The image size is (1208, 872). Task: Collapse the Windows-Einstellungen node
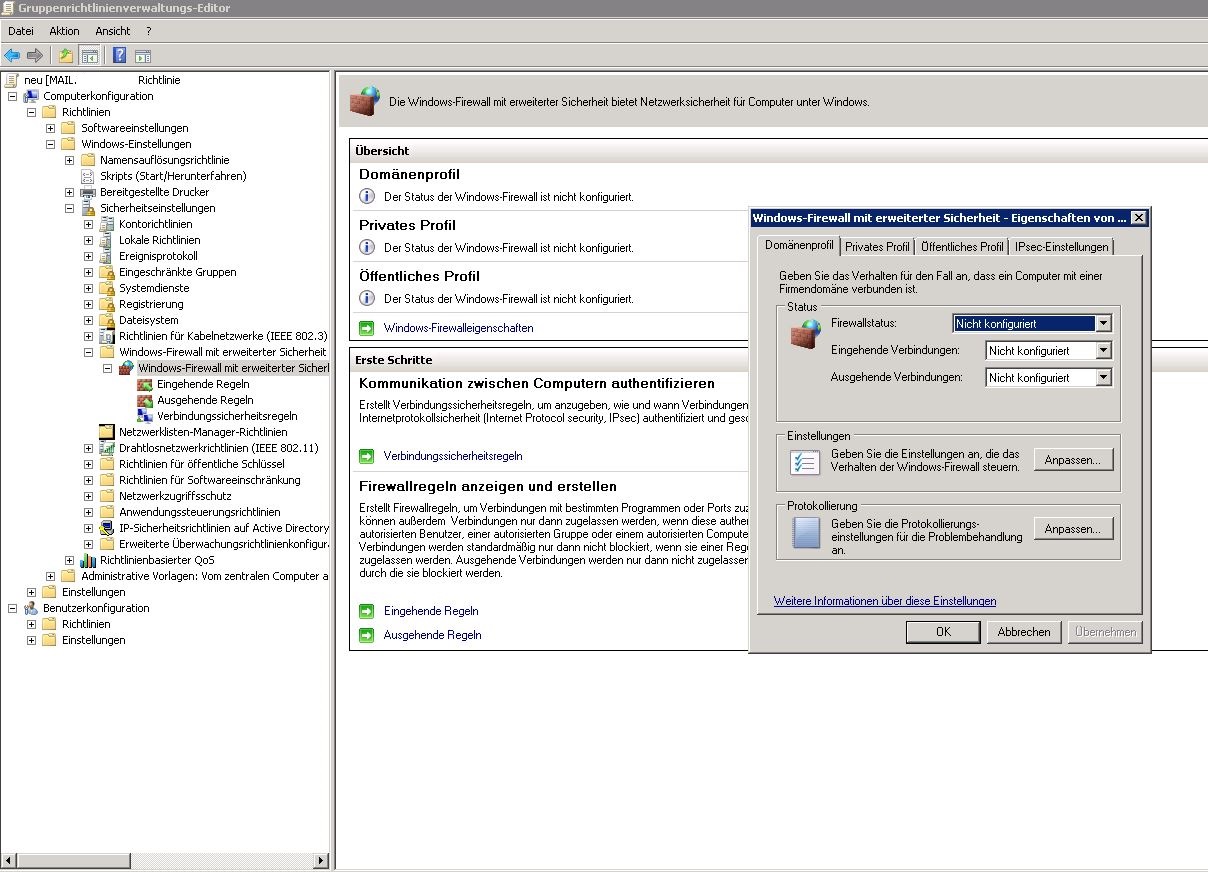50,144
